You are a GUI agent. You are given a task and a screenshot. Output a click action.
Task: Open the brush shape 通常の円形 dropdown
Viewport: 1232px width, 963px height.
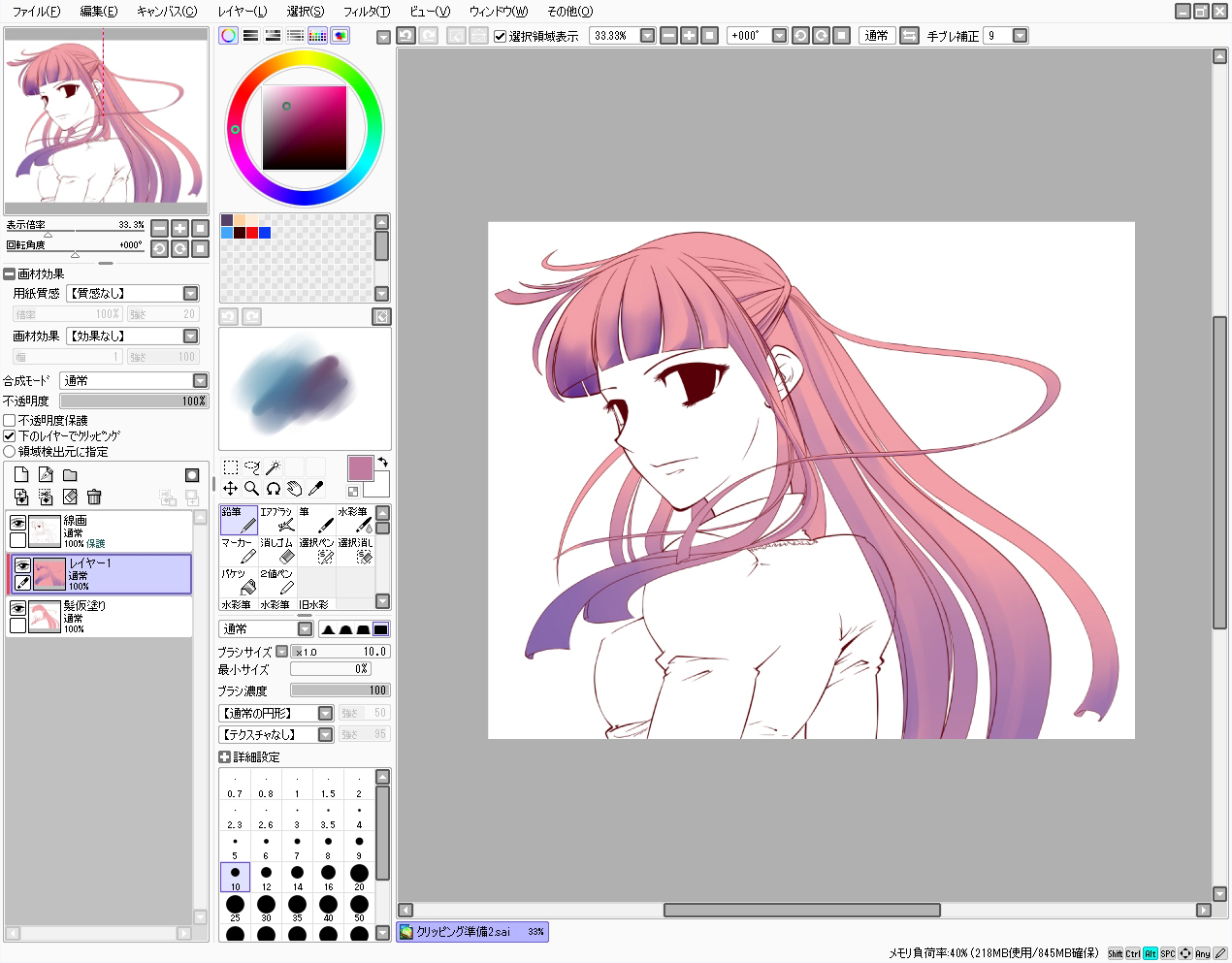pos(326,713)
